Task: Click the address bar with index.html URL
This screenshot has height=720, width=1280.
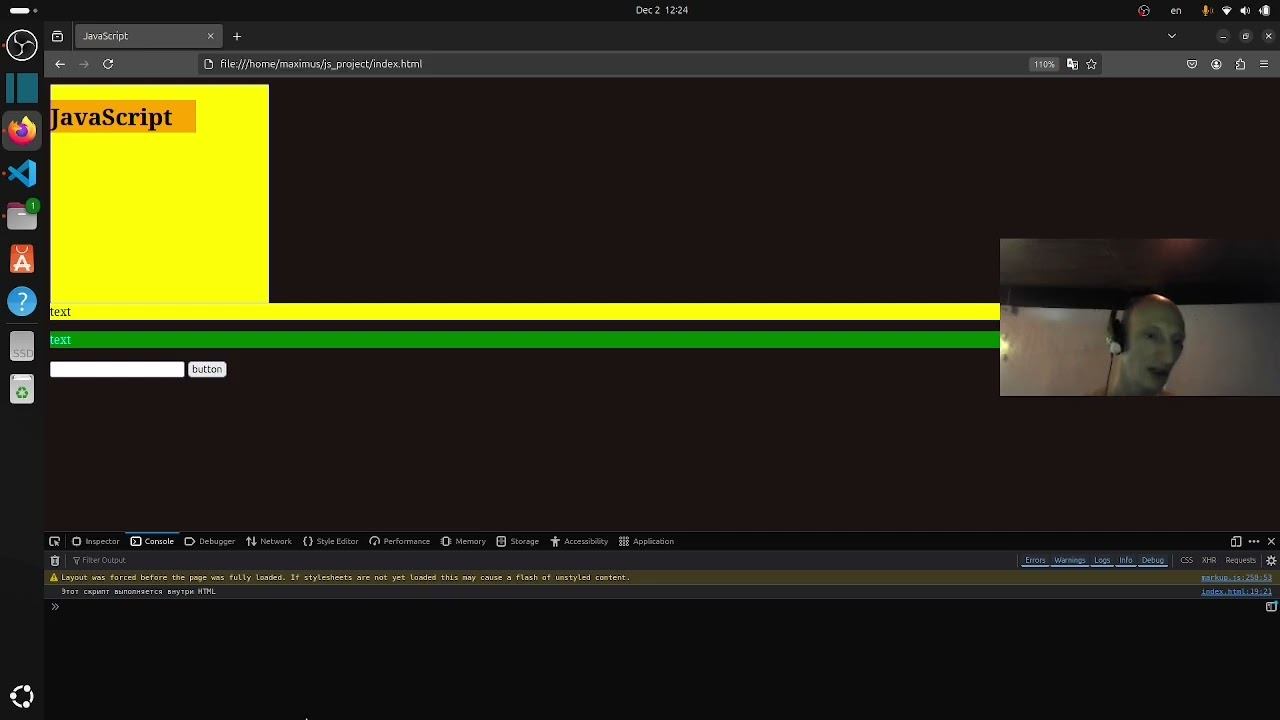Action: pos(610,64)
